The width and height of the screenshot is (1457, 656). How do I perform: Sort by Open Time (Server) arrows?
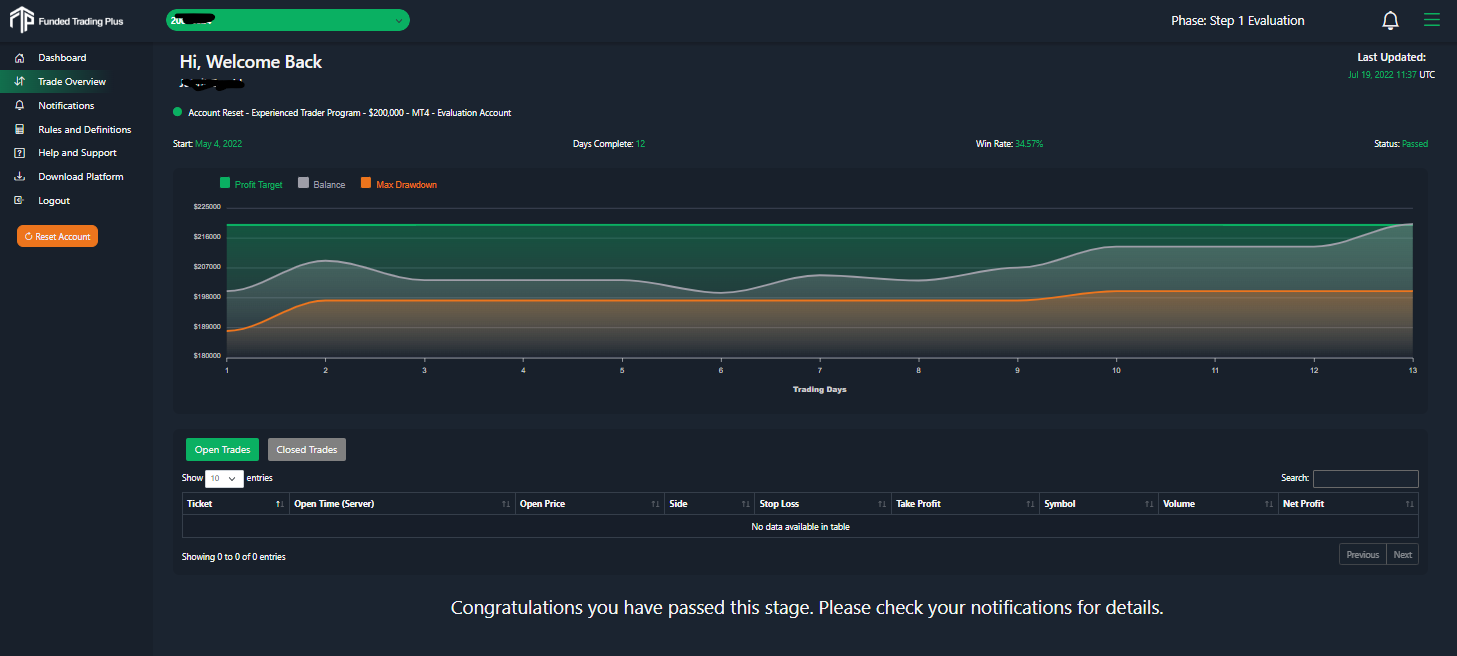[x=506, y=504]
